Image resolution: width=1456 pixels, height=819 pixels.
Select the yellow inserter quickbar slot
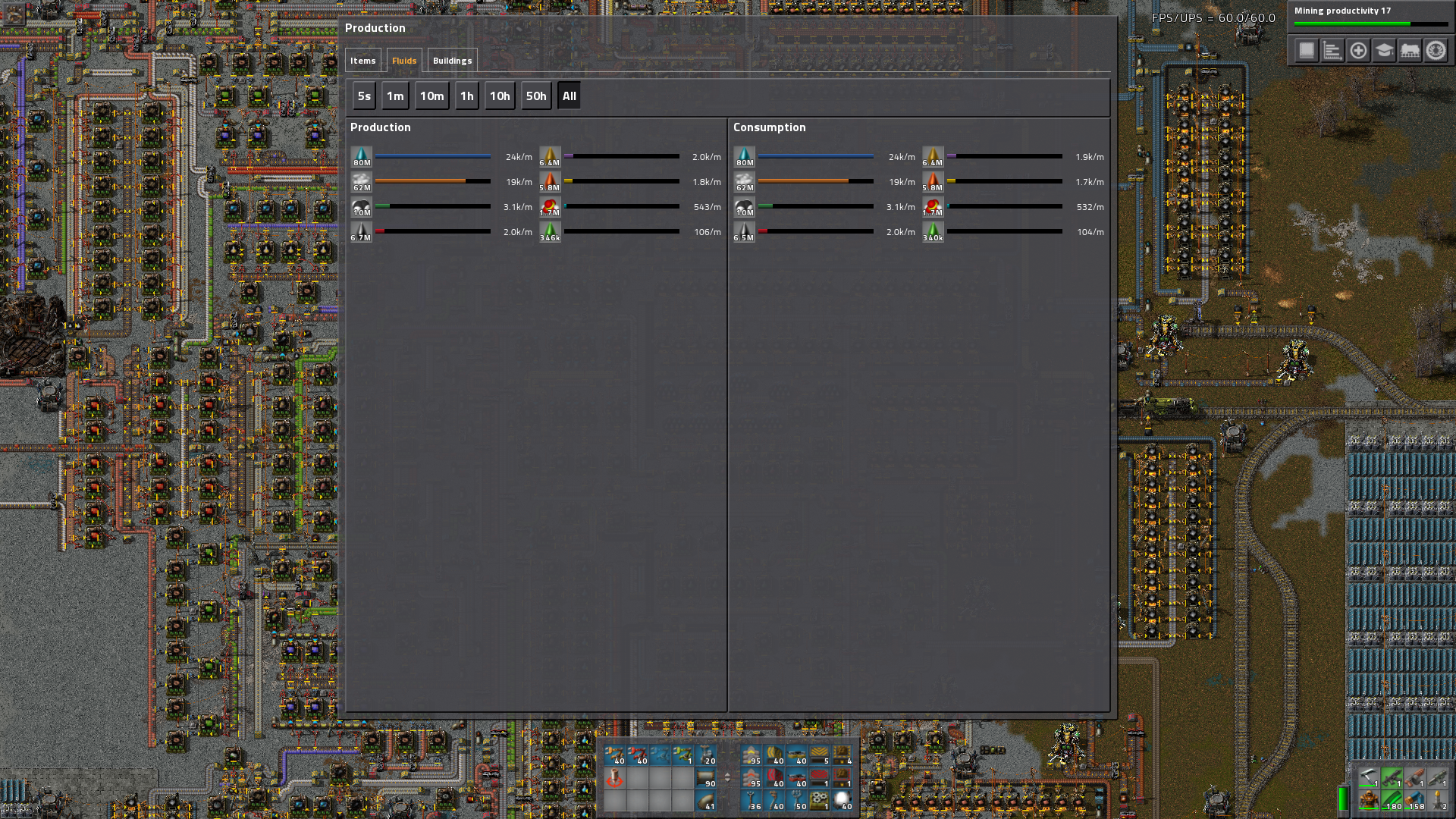614,755
